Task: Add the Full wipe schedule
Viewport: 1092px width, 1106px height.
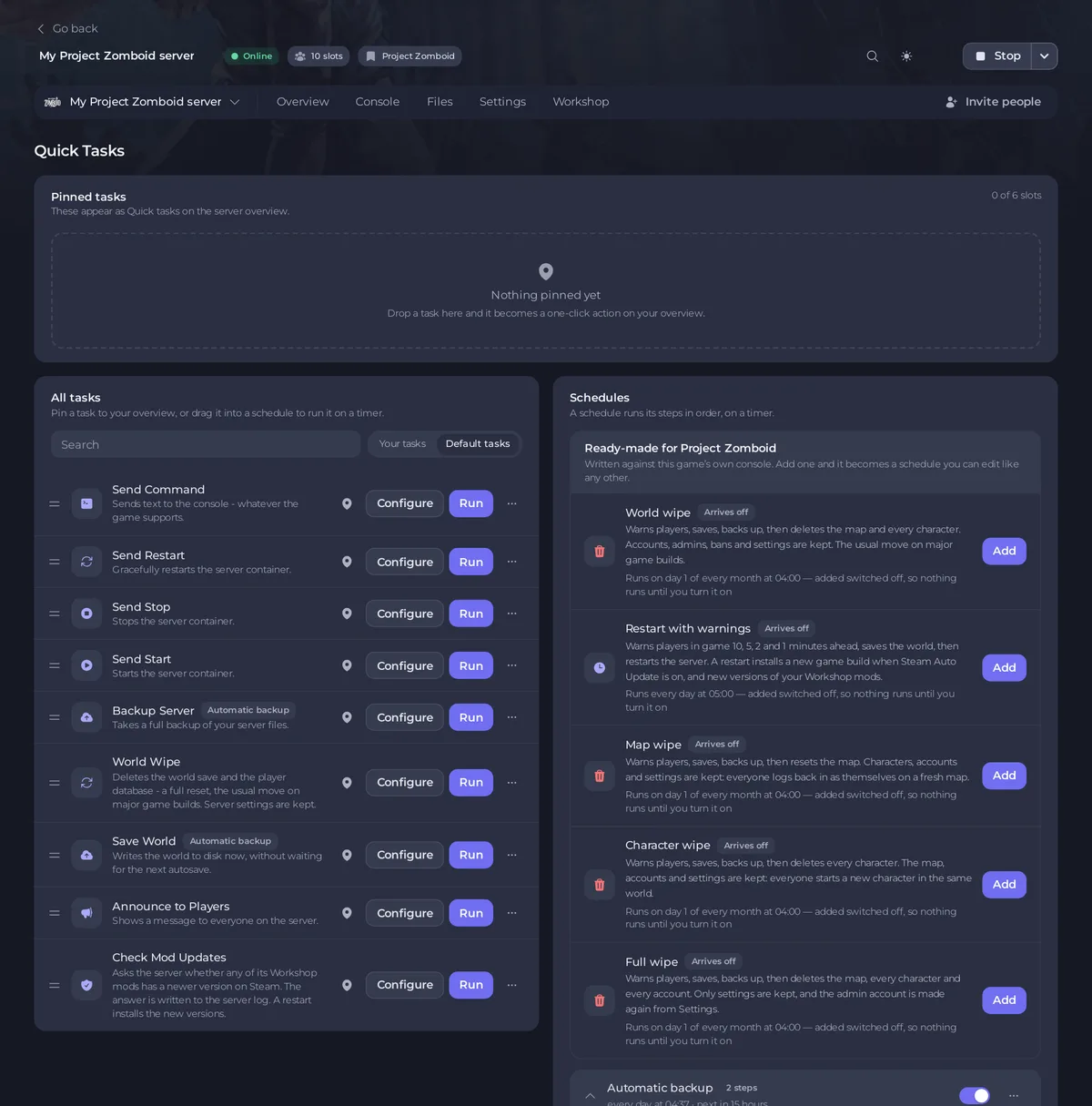Action: click(x=1004, y=1000)
